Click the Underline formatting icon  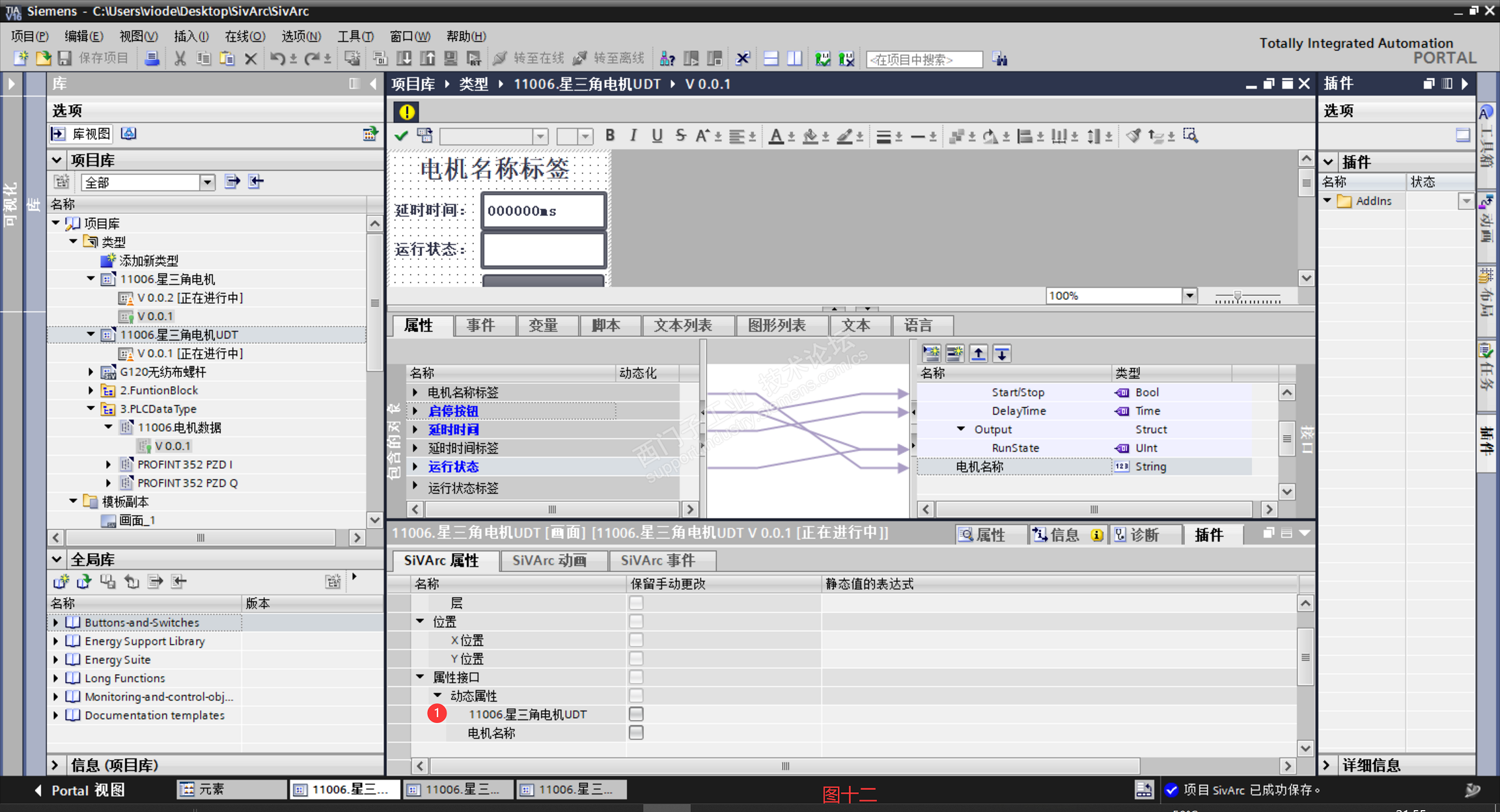click(657, 135)
